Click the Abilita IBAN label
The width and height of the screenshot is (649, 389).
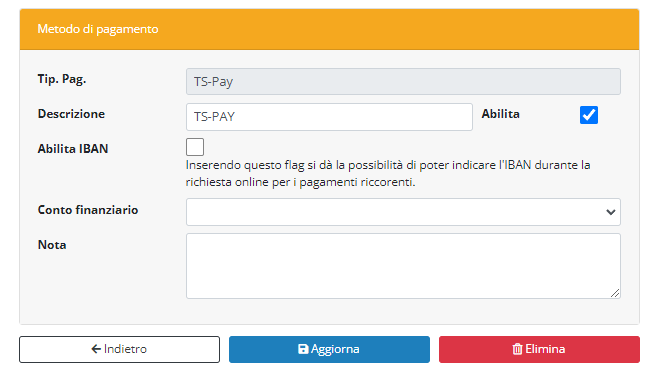73,149
